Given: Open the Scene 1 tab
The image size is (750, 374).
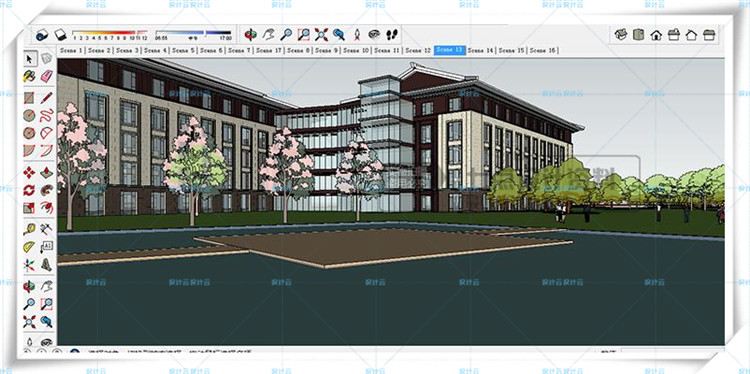Looking at the screenshot, I should [71, 50].
